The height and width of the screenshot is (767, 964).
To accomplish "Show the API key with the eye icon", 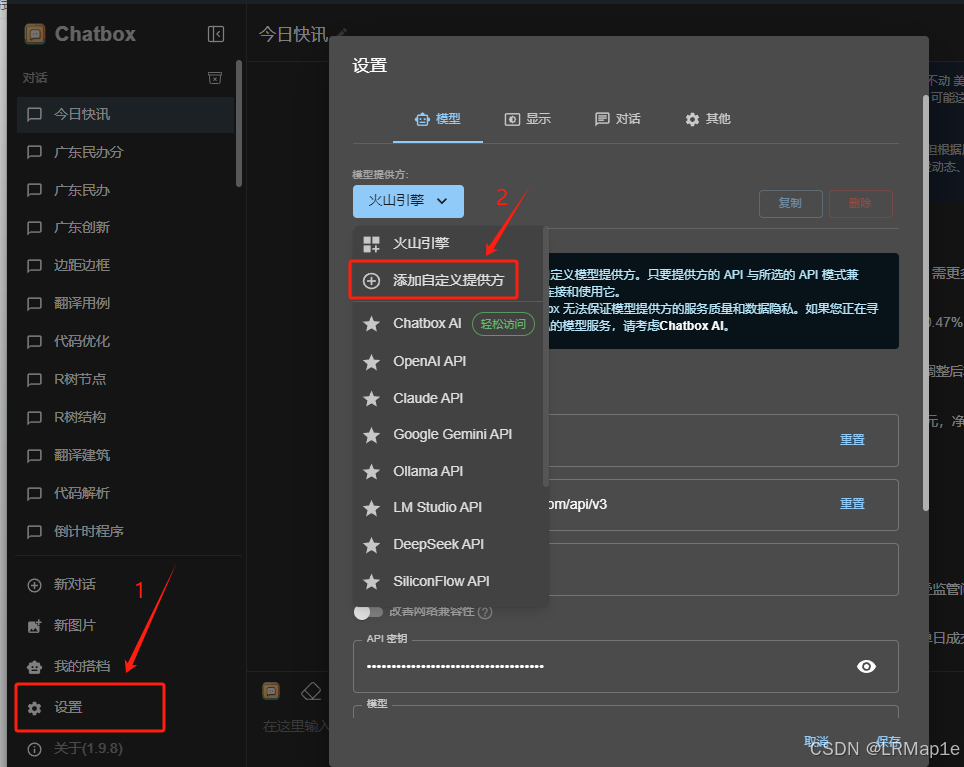I will tap(866, 666).
